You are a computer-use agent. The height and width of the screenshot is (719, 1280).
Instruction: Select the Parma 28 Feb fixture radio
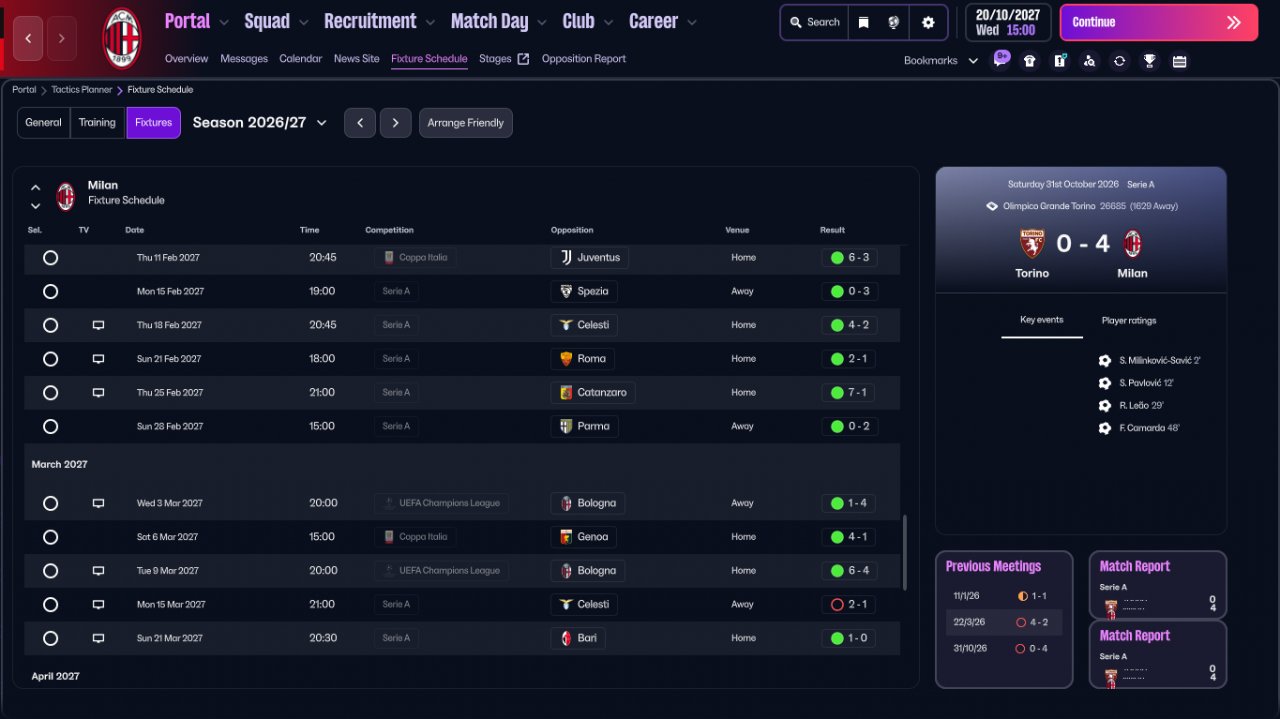(50, 427)
